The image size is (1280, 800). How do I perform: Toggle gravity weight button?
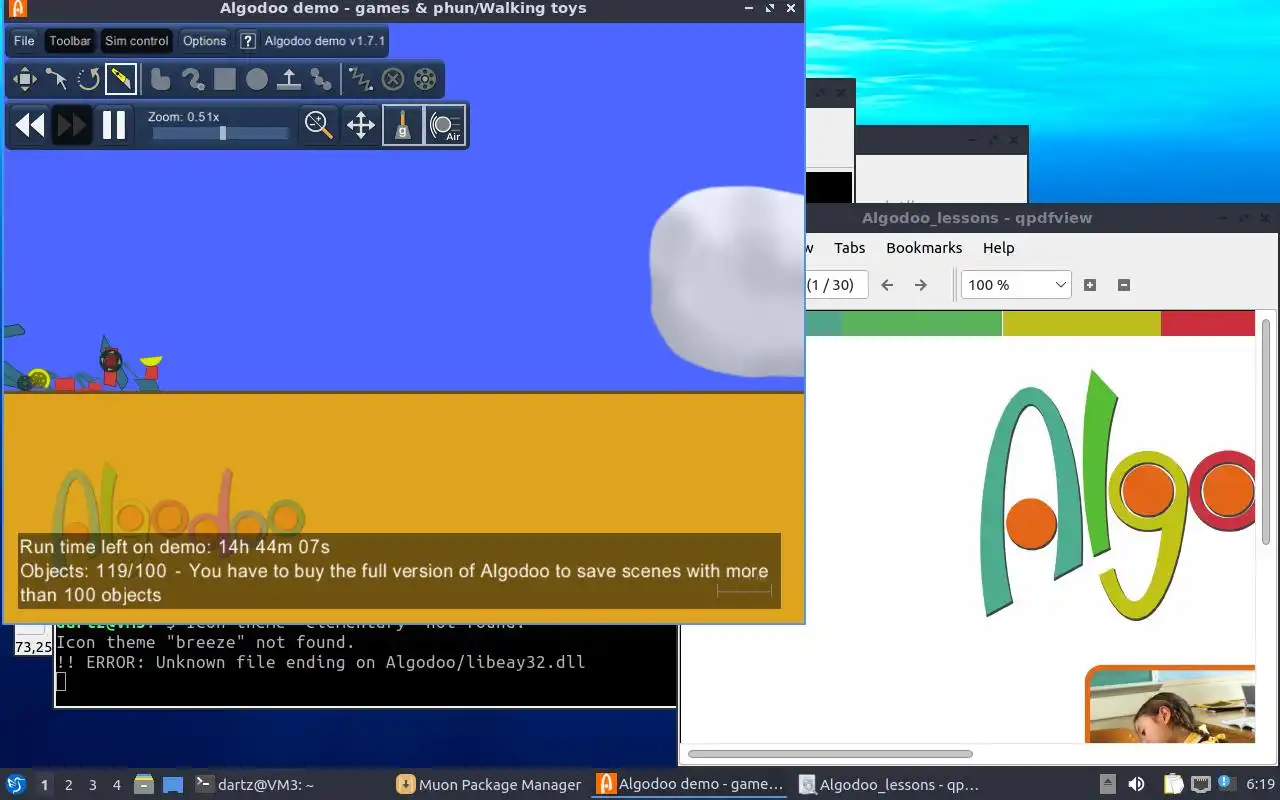pos(403,125)
